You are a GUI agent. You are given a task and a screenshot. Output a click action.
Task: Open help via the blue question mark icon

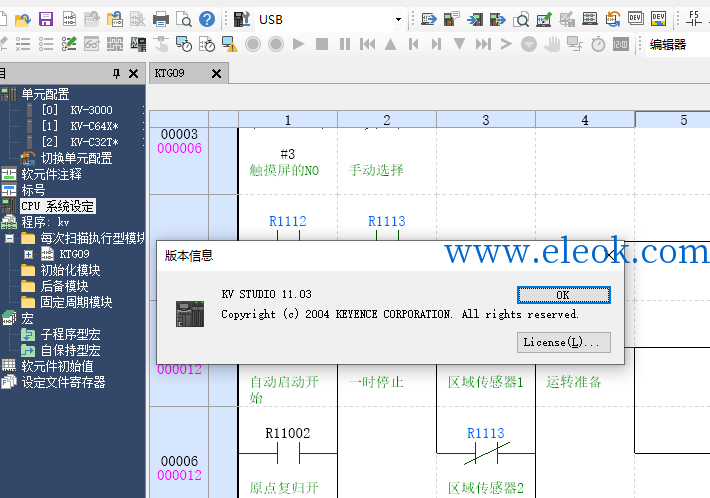(x=207, y=19)
